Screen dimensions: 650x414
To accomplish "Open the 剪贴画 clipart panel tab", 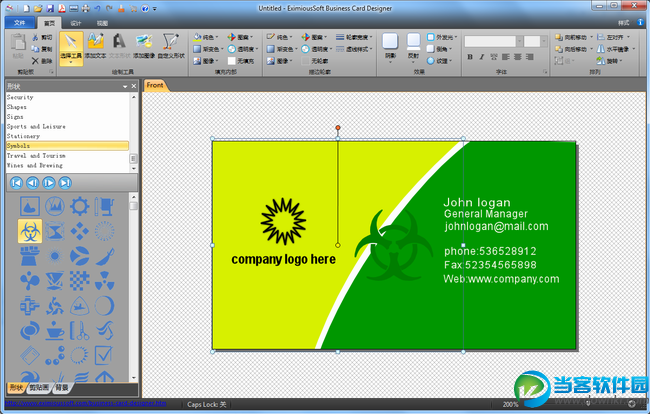I will (x=40, y=386).
